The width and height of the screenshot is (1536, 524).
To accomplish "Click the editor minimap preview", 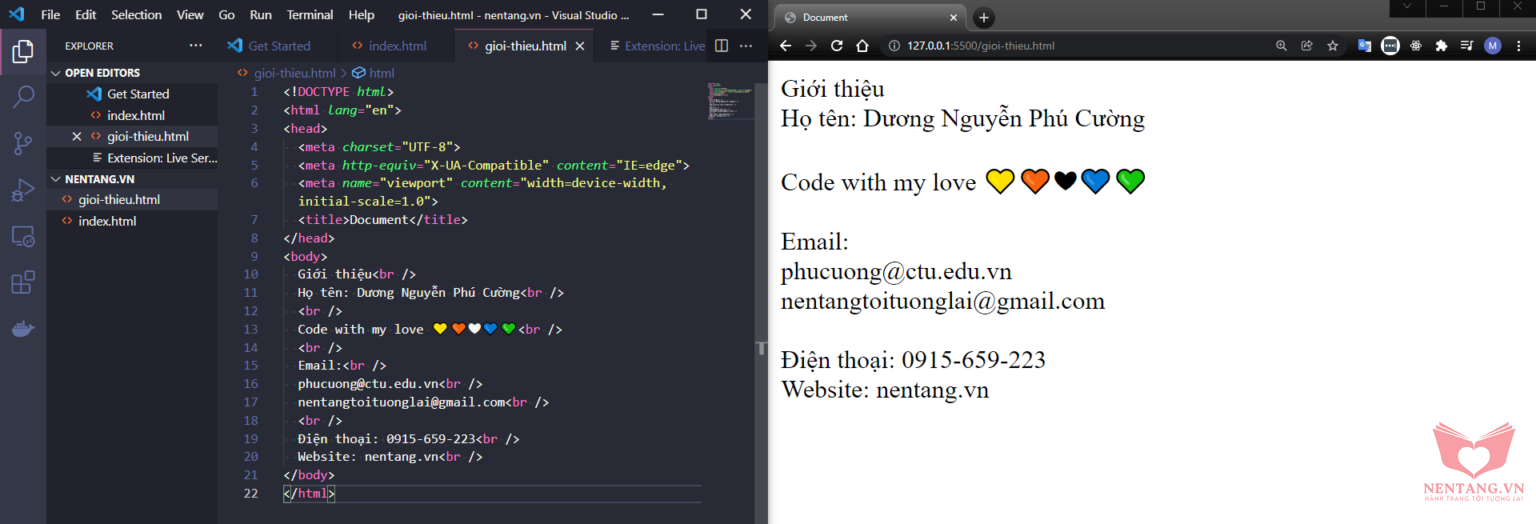I will pyautogui.click(x=730, y=102).
